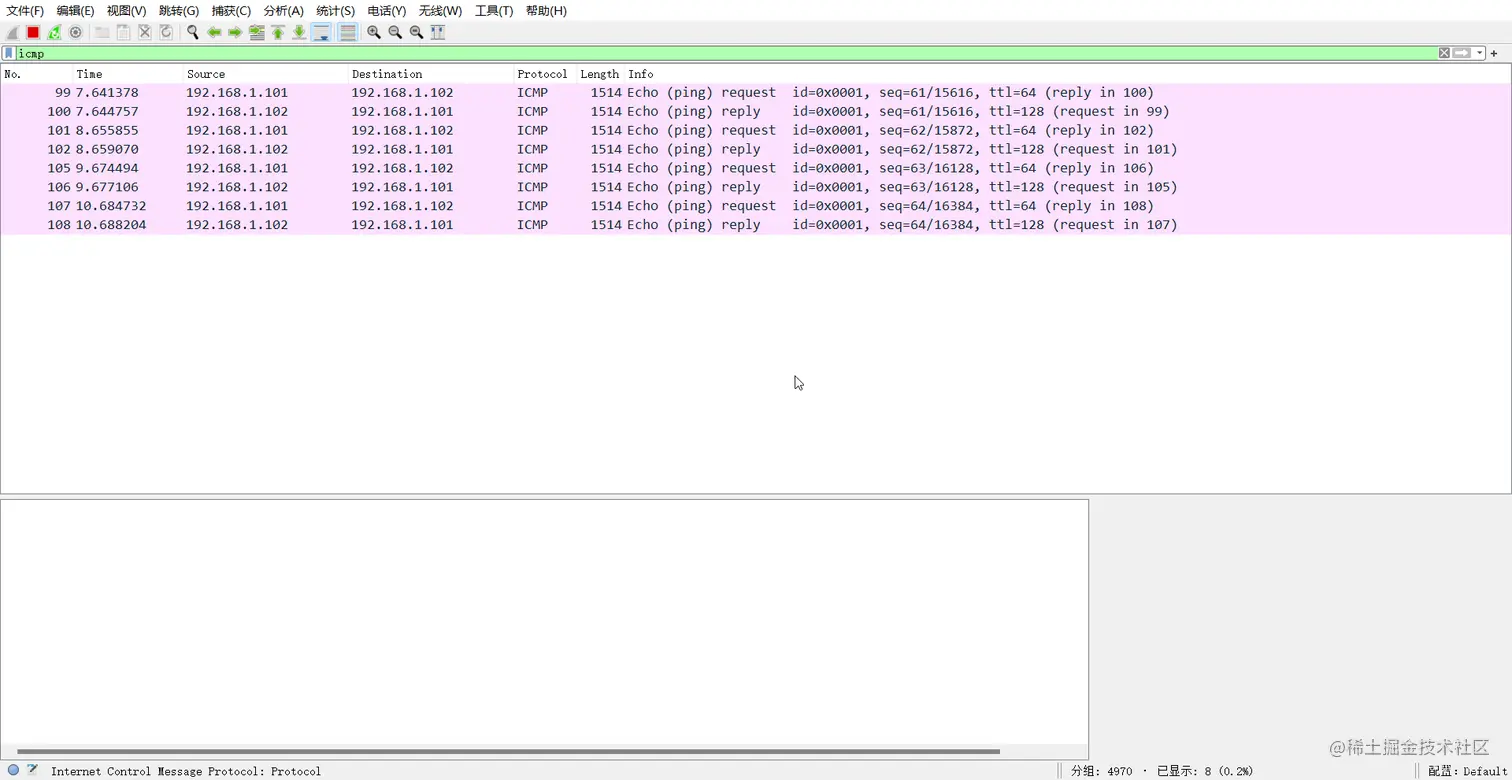Screen dimensions: 1512x780
Task: Click the 配置: Default profile selector
Action: pos(1467,771)
